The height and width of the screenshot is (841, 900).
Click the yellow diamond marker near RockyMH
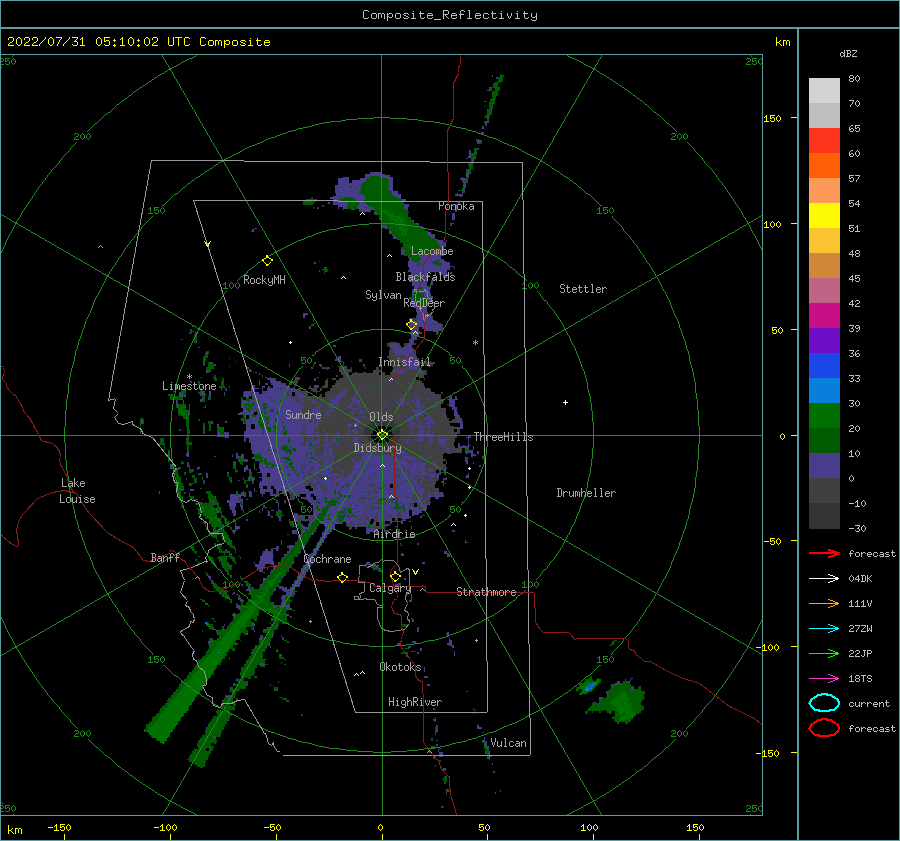pos(267,261)
